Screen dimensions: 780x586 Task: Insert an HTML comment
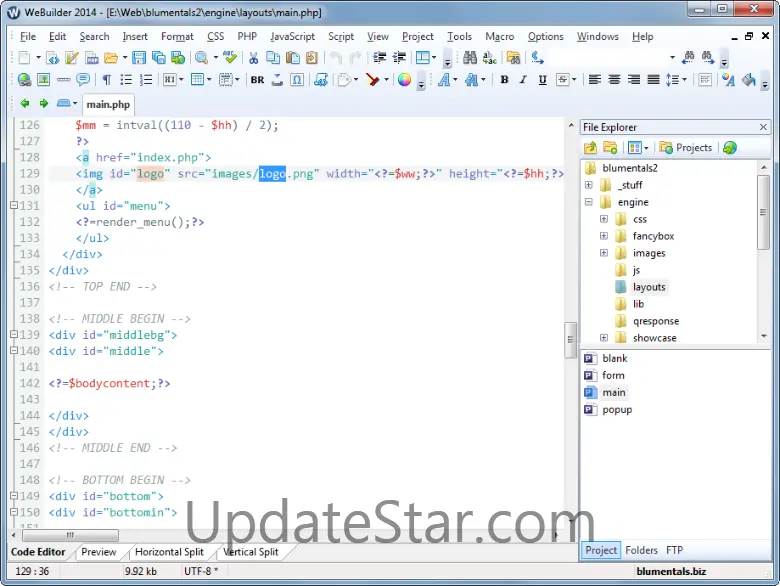(x=83, y=80)
